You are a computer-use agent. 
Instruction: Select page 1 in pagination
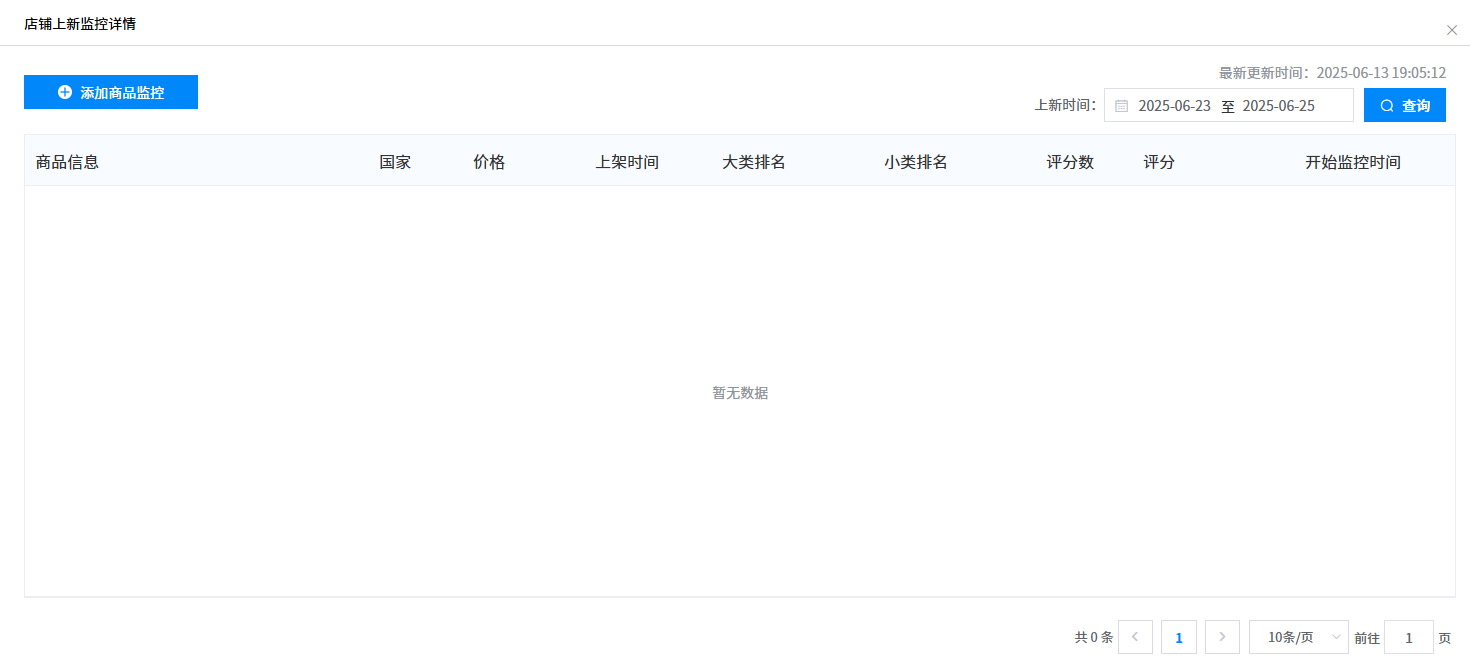point(1179,637)
